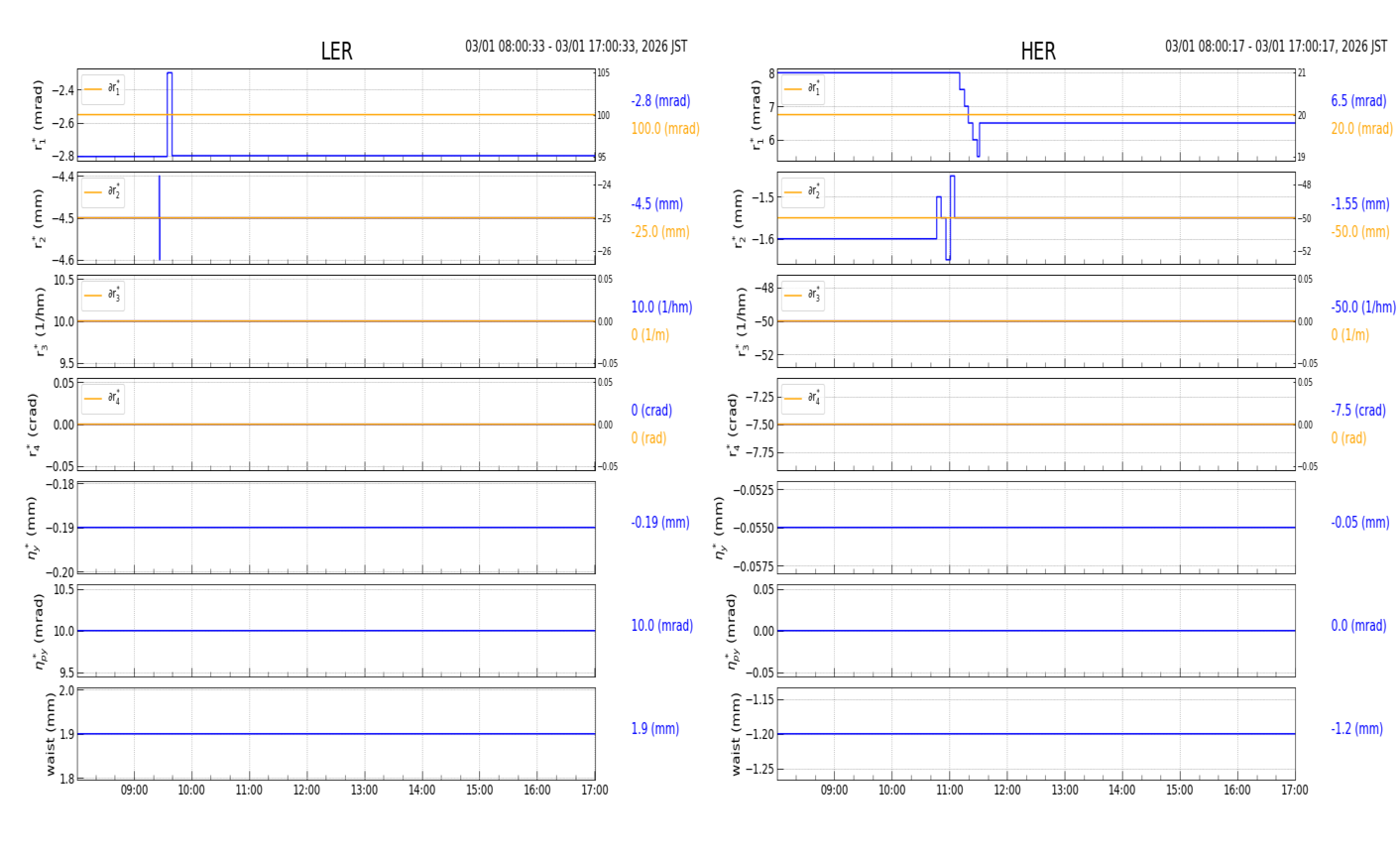Click the 17:00 tick under LER plots
1400x857 pixels.
pyautogui.click(x=594, y=791)
